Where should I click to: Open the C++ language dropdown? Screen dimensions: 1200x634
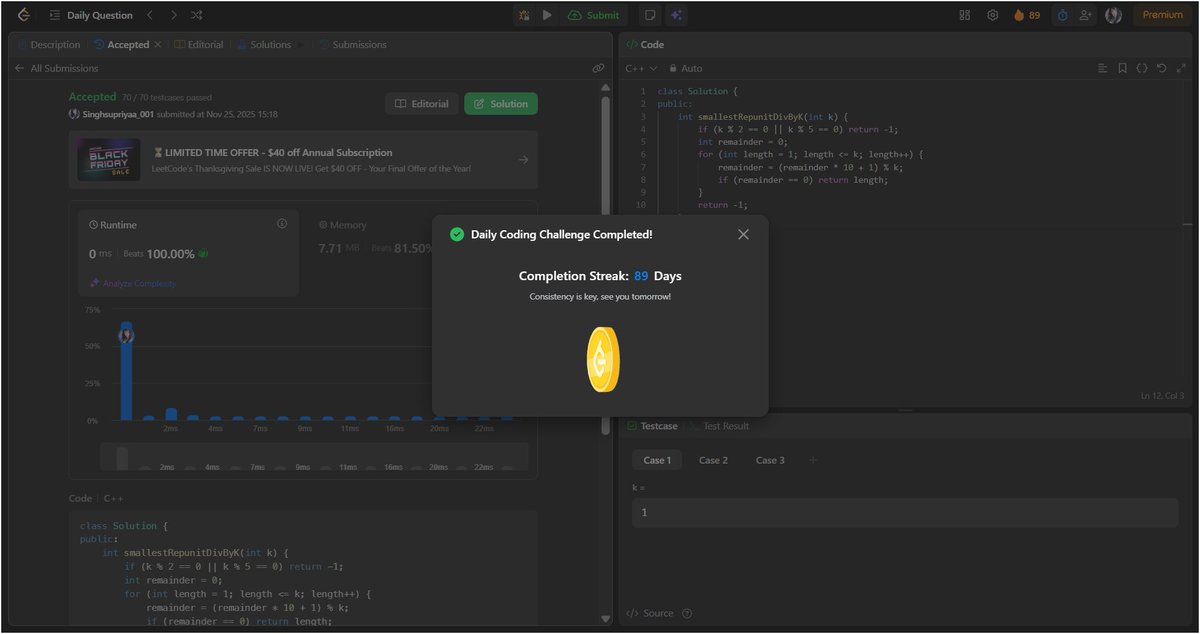[x=638, y=68]
